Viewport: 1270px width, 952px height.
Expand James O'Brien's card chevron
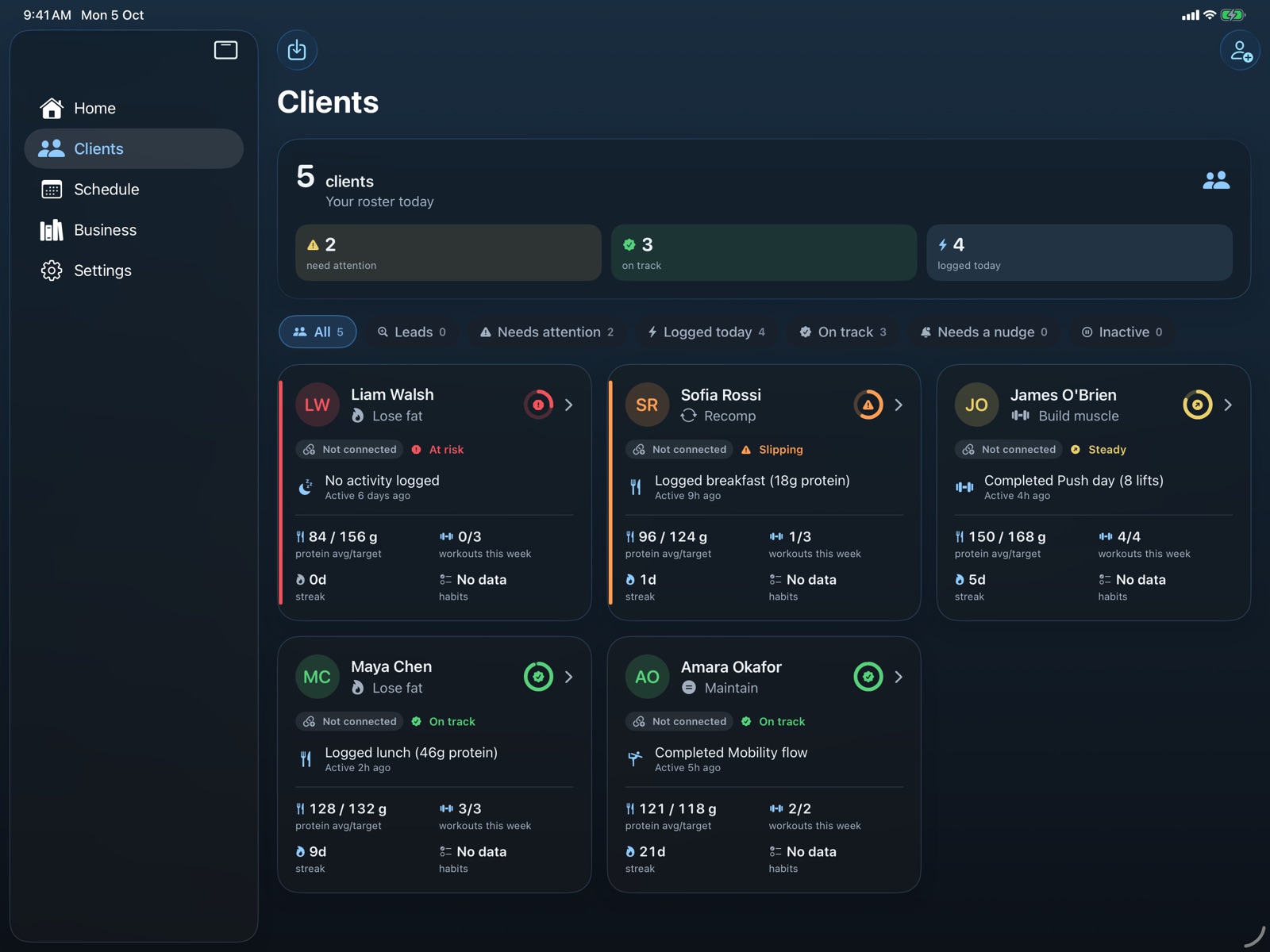(x=1228, y=405)
